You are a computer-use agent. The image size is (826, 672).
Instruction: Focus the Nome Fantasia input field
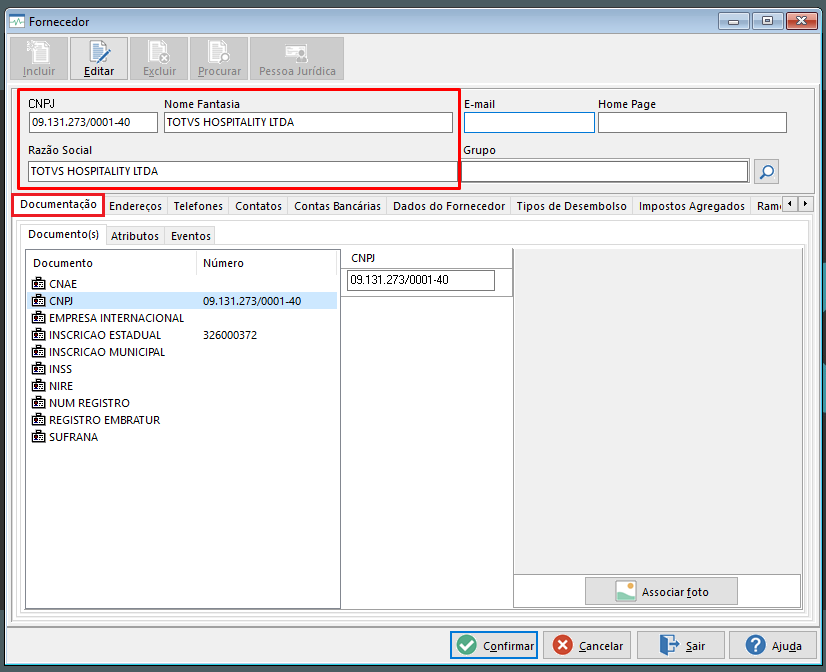coord(308,122)
